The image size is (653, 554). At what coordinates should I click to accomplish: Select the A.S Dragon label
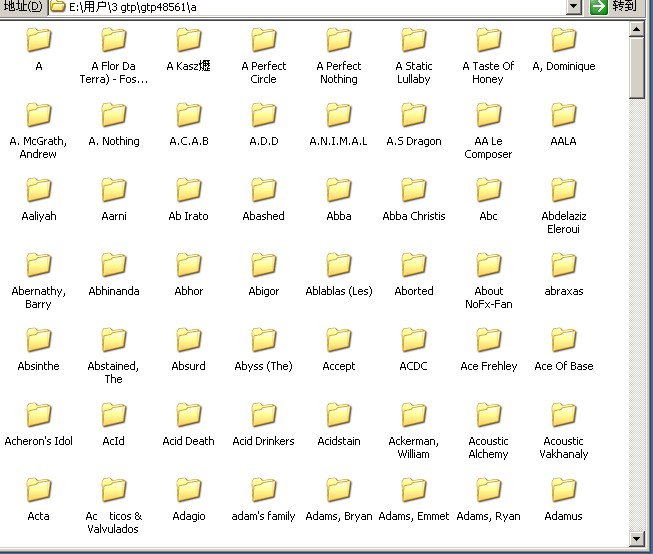(414, 141)
